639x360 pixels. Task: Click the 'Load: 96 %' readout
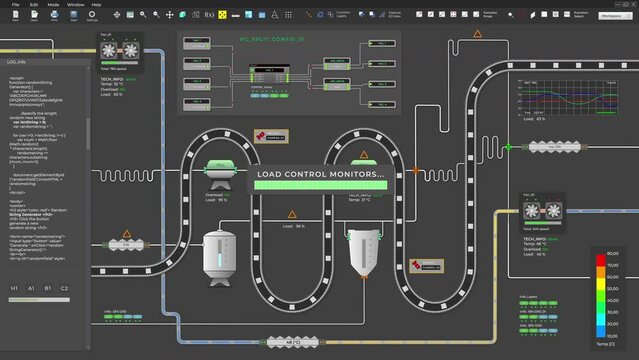coord(293,226)
